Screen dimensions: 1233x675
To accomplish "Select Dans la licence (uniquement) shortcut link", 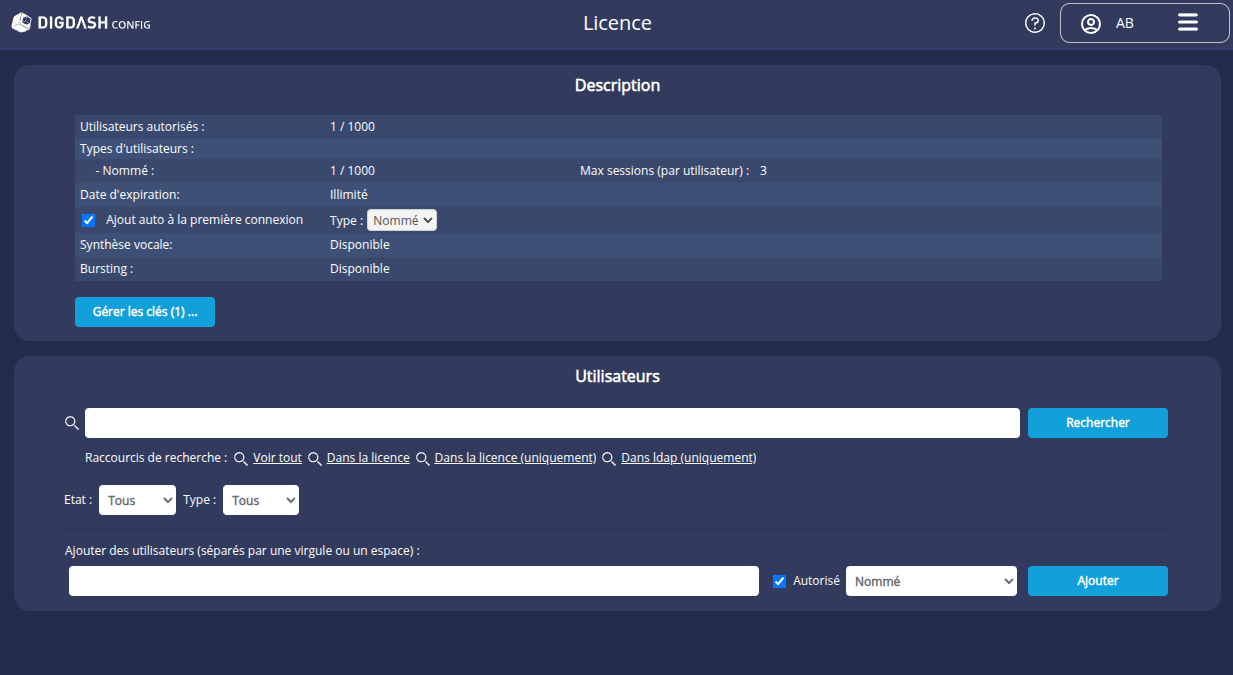I will (x=515, y=458).
